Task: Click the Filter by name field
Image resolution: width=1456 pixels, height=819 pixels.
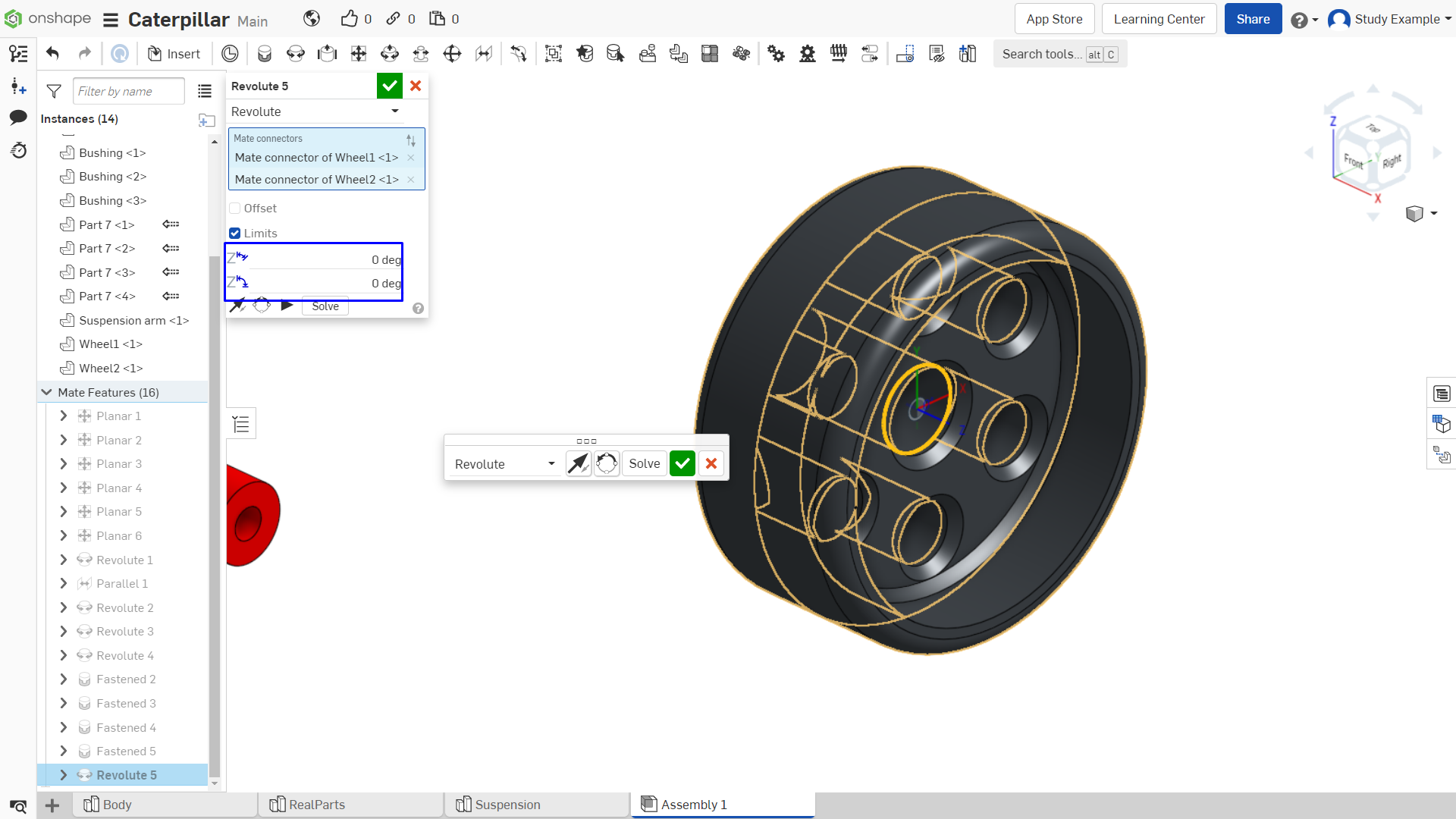Action: tap(129, 91)
